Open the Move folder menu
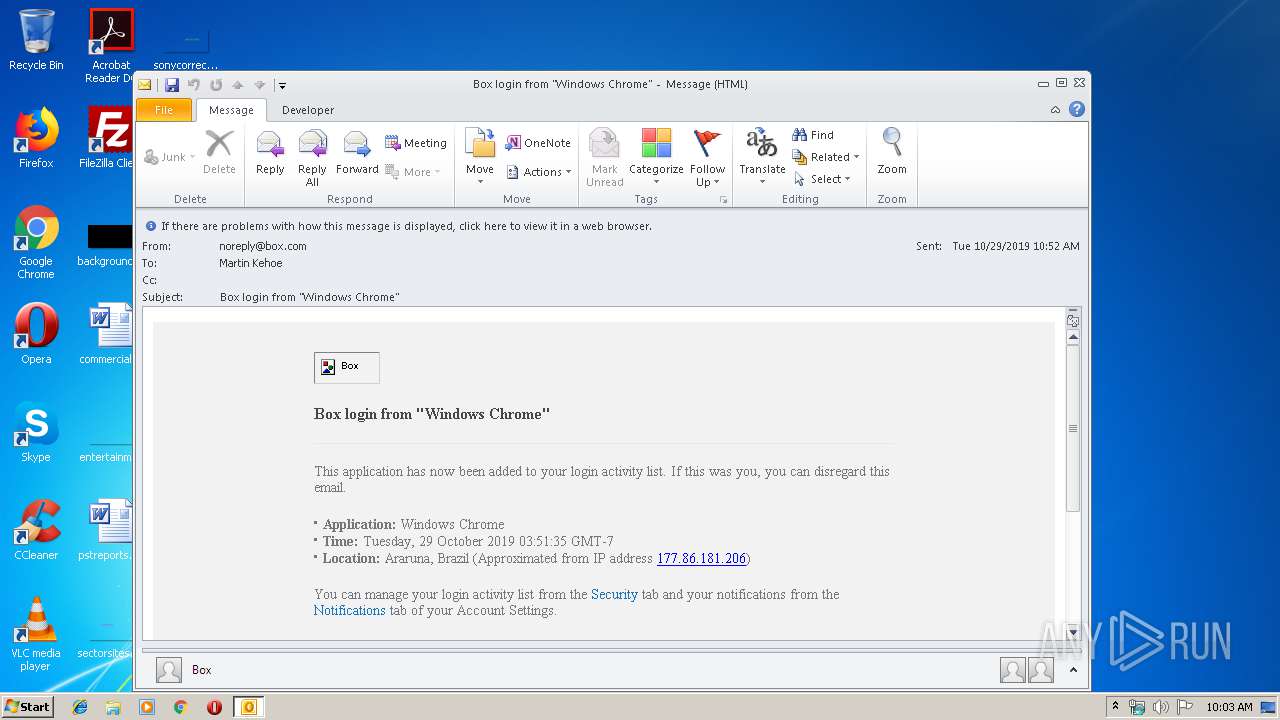 480,157
